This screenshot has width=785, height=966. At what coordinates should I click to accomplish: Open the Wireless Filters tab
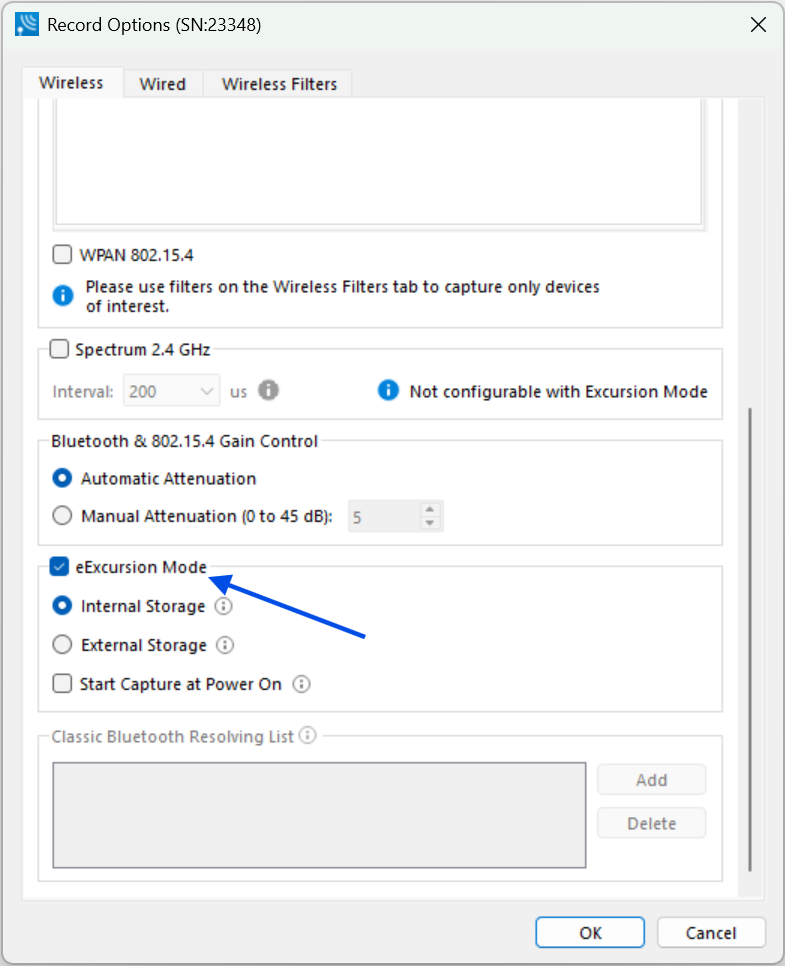(x=279, y=84)
